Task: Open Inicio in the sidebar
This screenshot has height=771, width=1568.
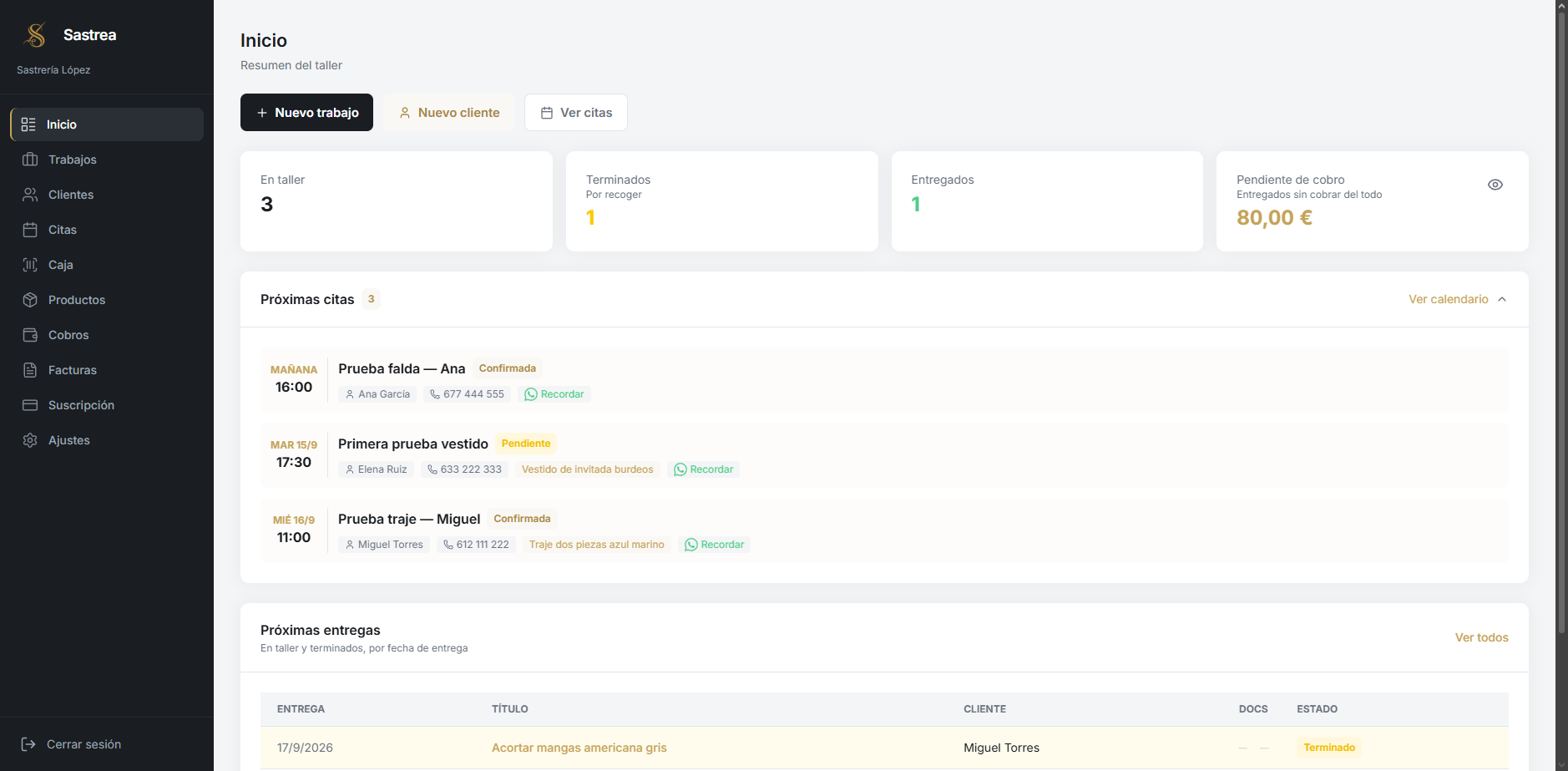Action: coord(107,124)
